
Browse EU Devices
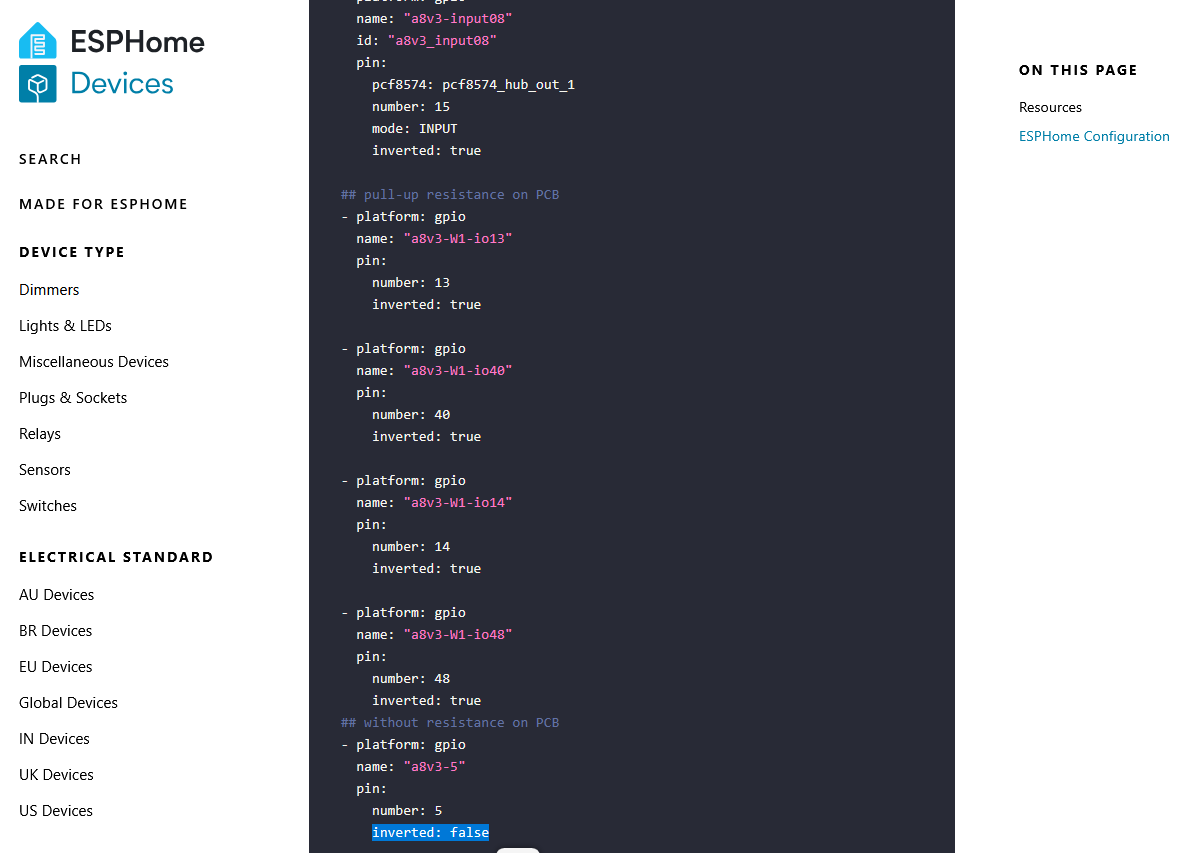pos(55,667)
